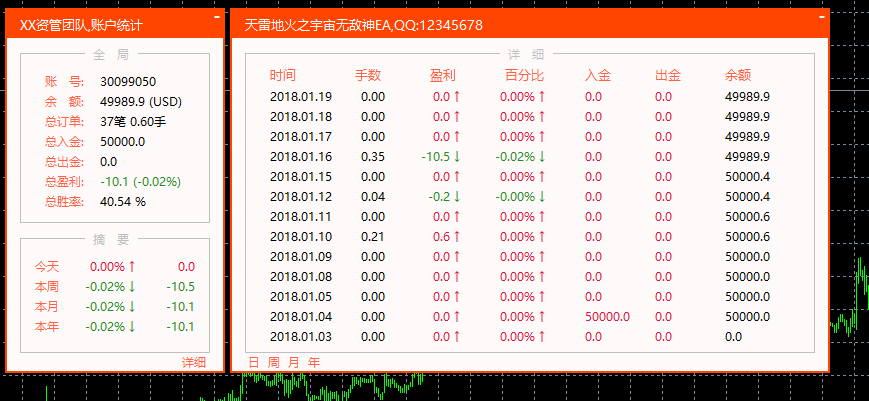Click the 盈利 column header
The image size is (869, 401).
tap(442, 75)
